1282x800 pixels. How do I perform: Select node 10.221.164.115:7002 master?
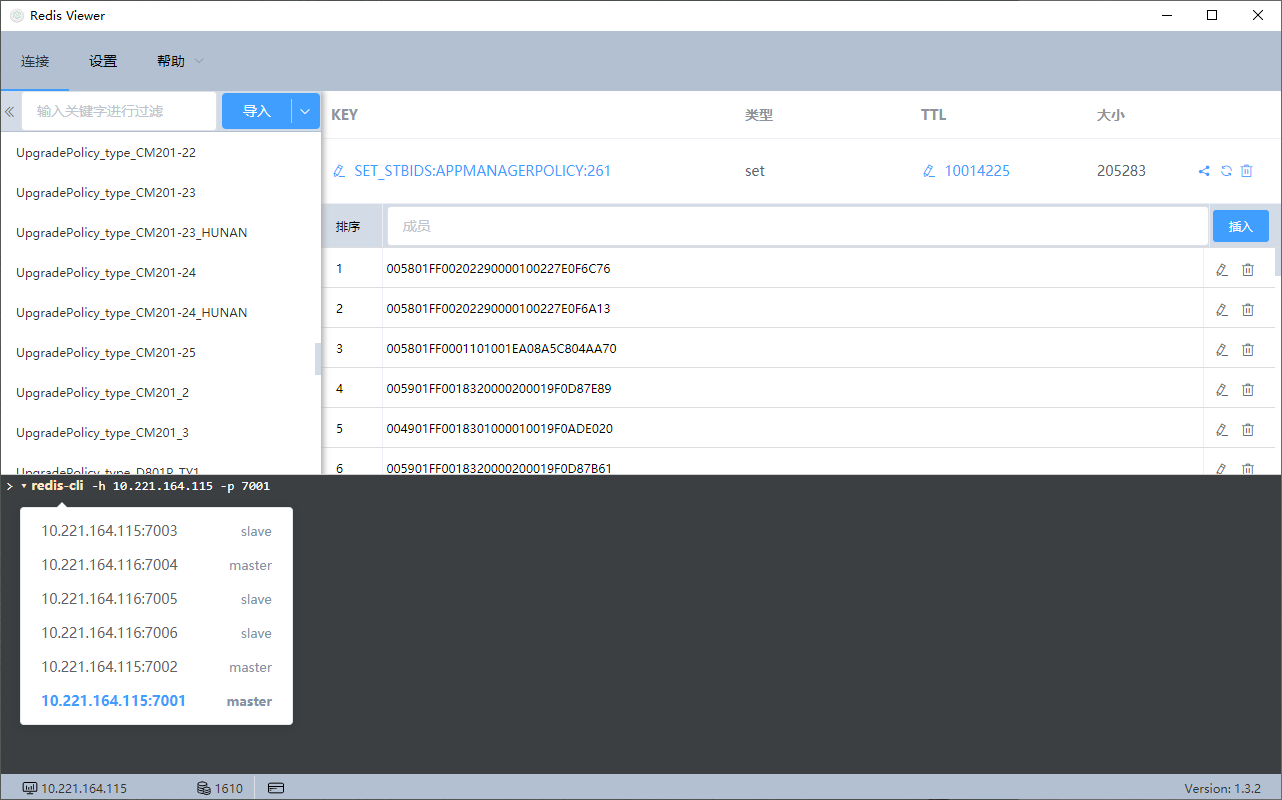pos(156,667)
